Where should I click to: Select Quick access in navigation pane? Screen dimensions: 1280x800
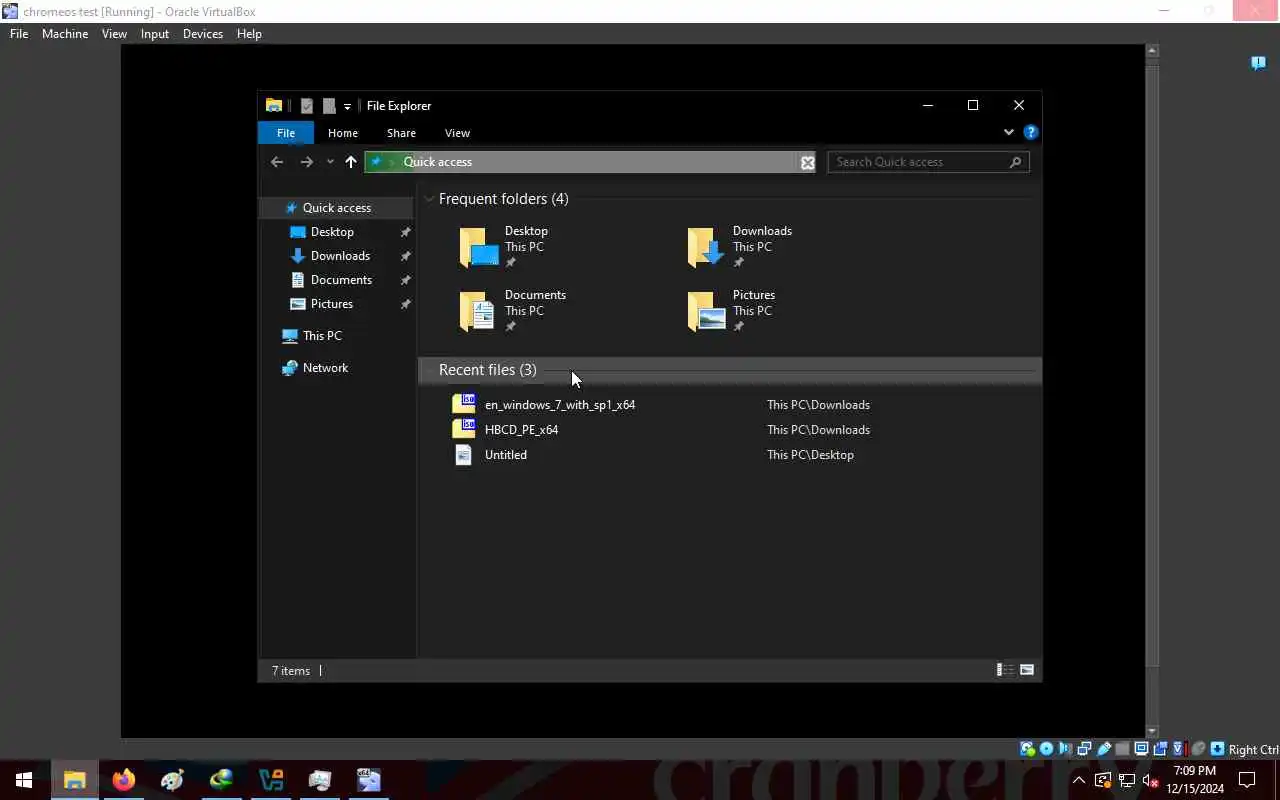coord(337,208)
